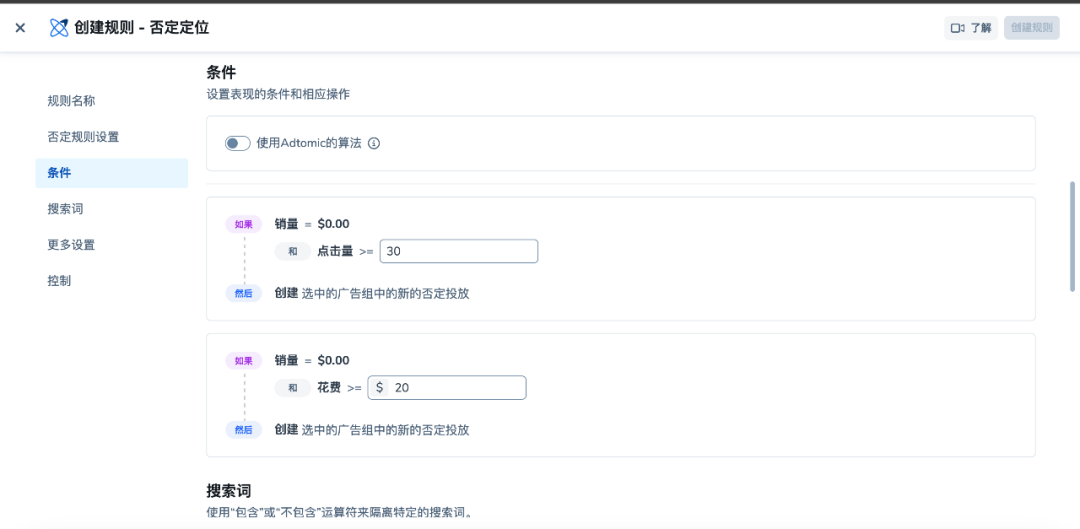This screenshot has width=1080, height=529.
Task: Click 创建 action text in 花费 rule
Action: 287,430
